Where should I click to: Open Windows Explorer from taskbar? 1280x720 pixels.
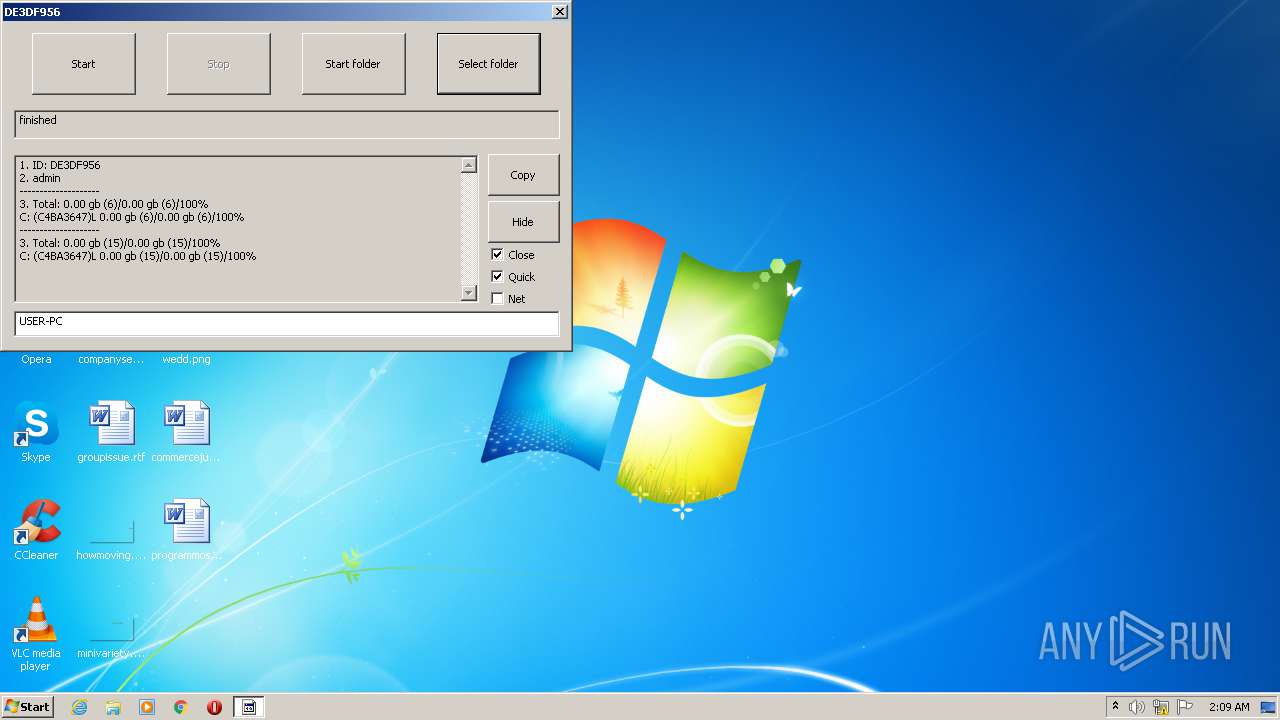113,707
